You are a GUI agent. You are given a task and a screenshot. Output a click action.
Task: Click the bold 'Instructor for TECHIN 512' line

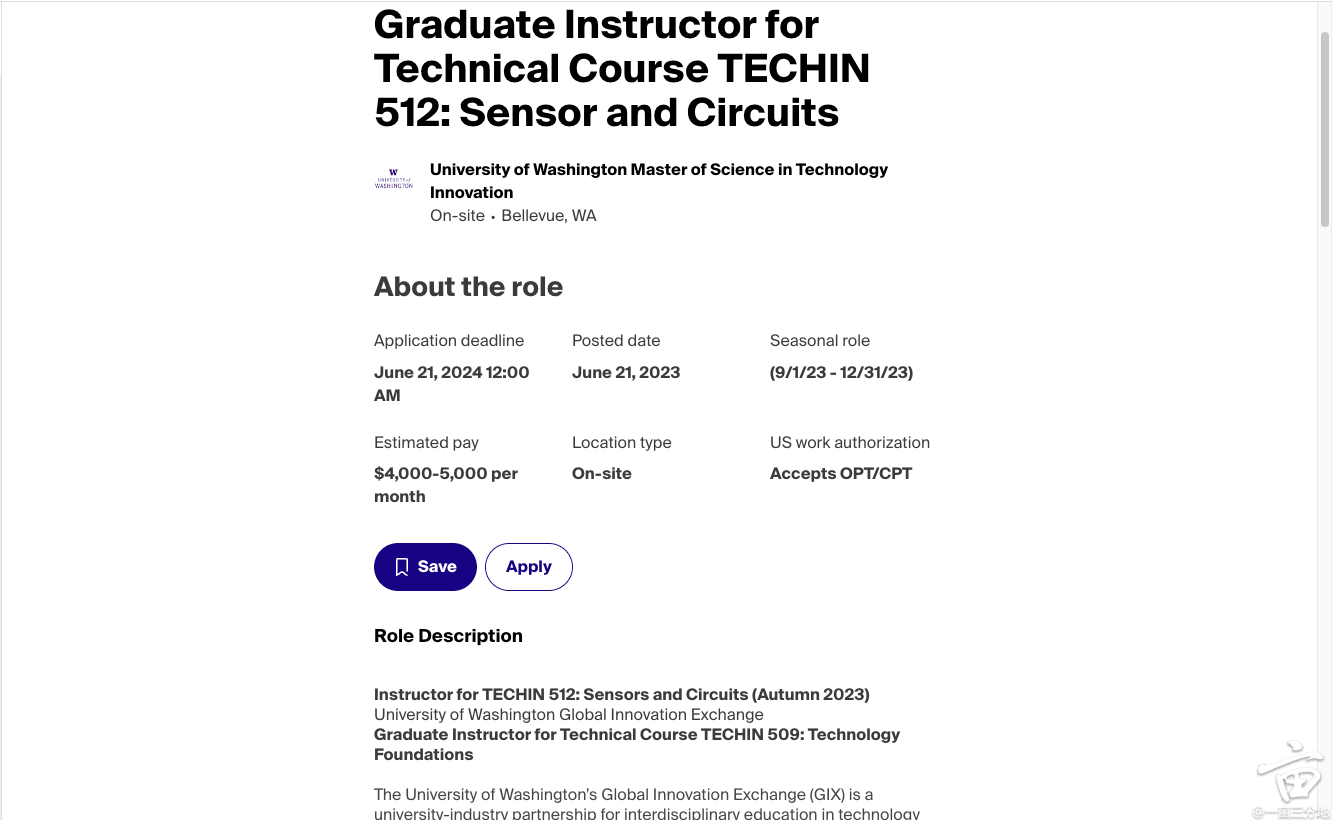point(621,694)
